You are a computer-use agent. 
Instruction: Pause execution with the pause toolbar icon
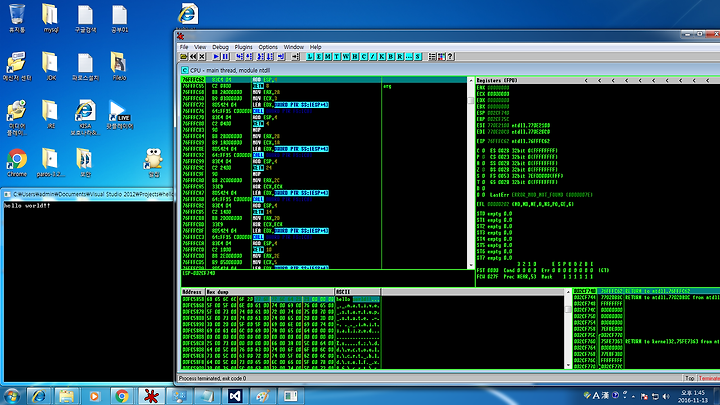pyautogui.click(x=225, y=56)
